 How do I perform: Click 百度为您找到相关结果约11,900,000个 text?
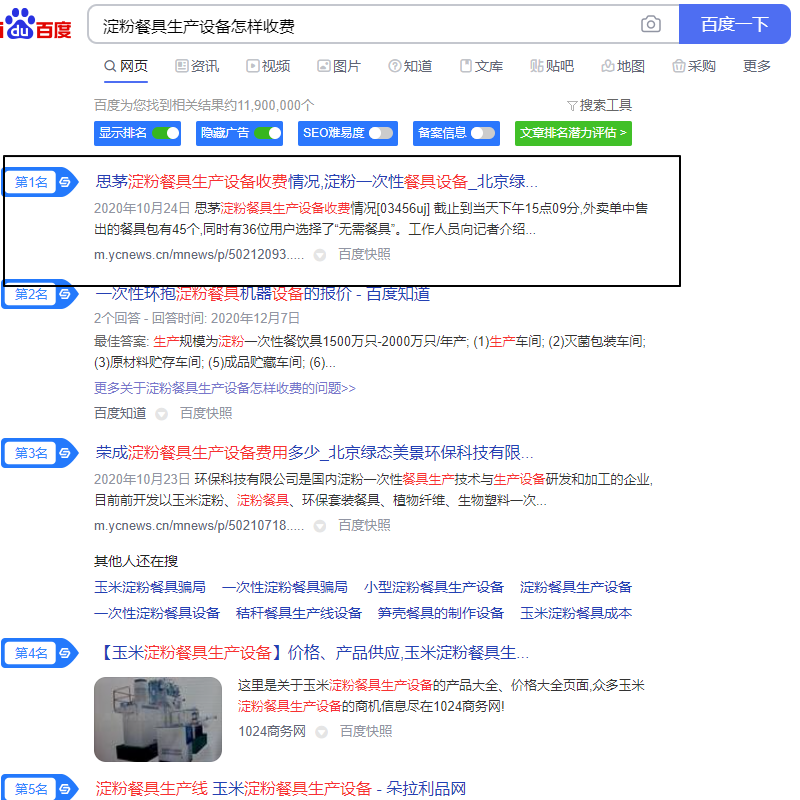[x=204, y=106]
